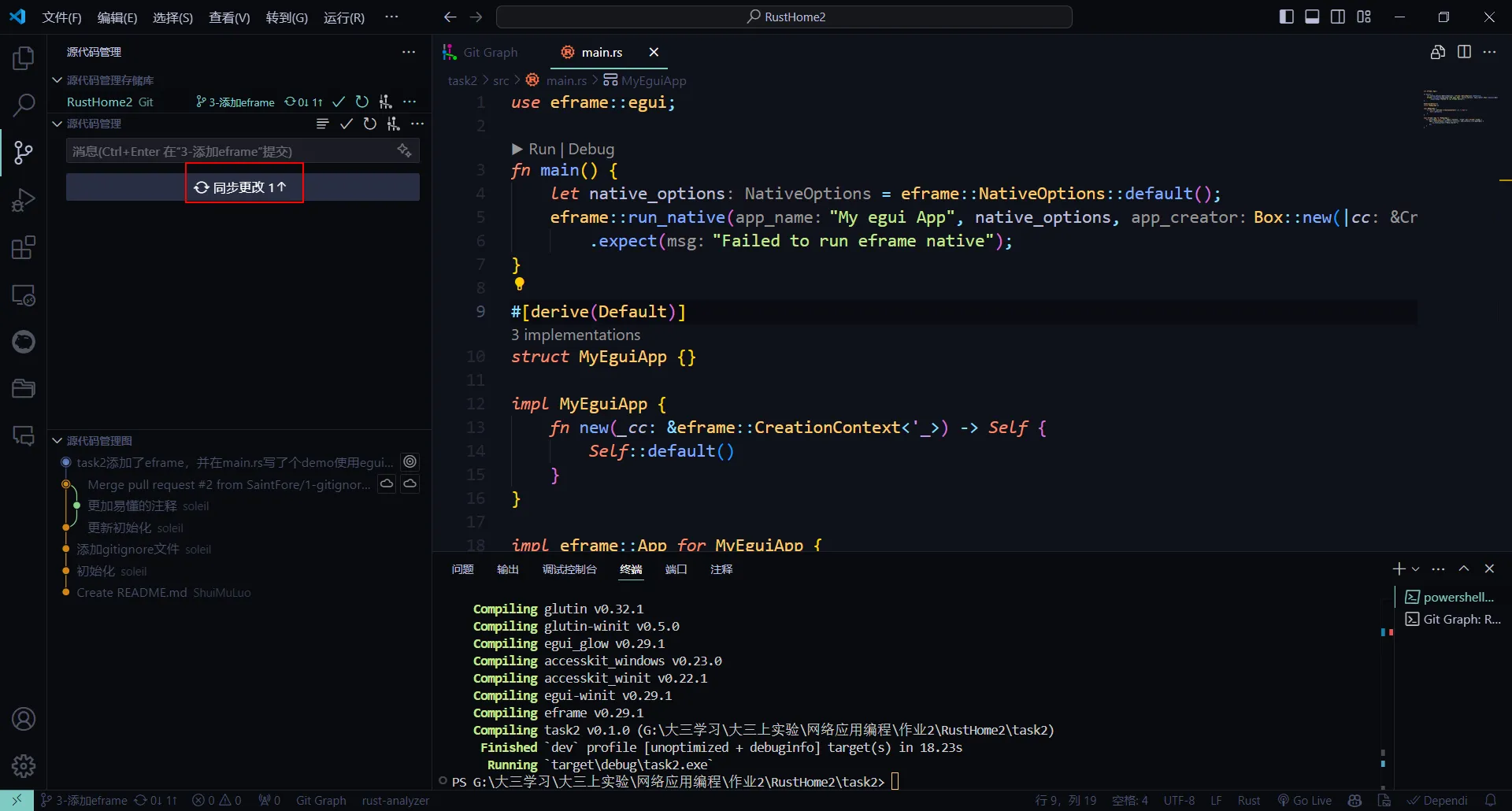Screen dimensions: 1512x811
Task: Commit using the checkmark icon
Action: 346,124
